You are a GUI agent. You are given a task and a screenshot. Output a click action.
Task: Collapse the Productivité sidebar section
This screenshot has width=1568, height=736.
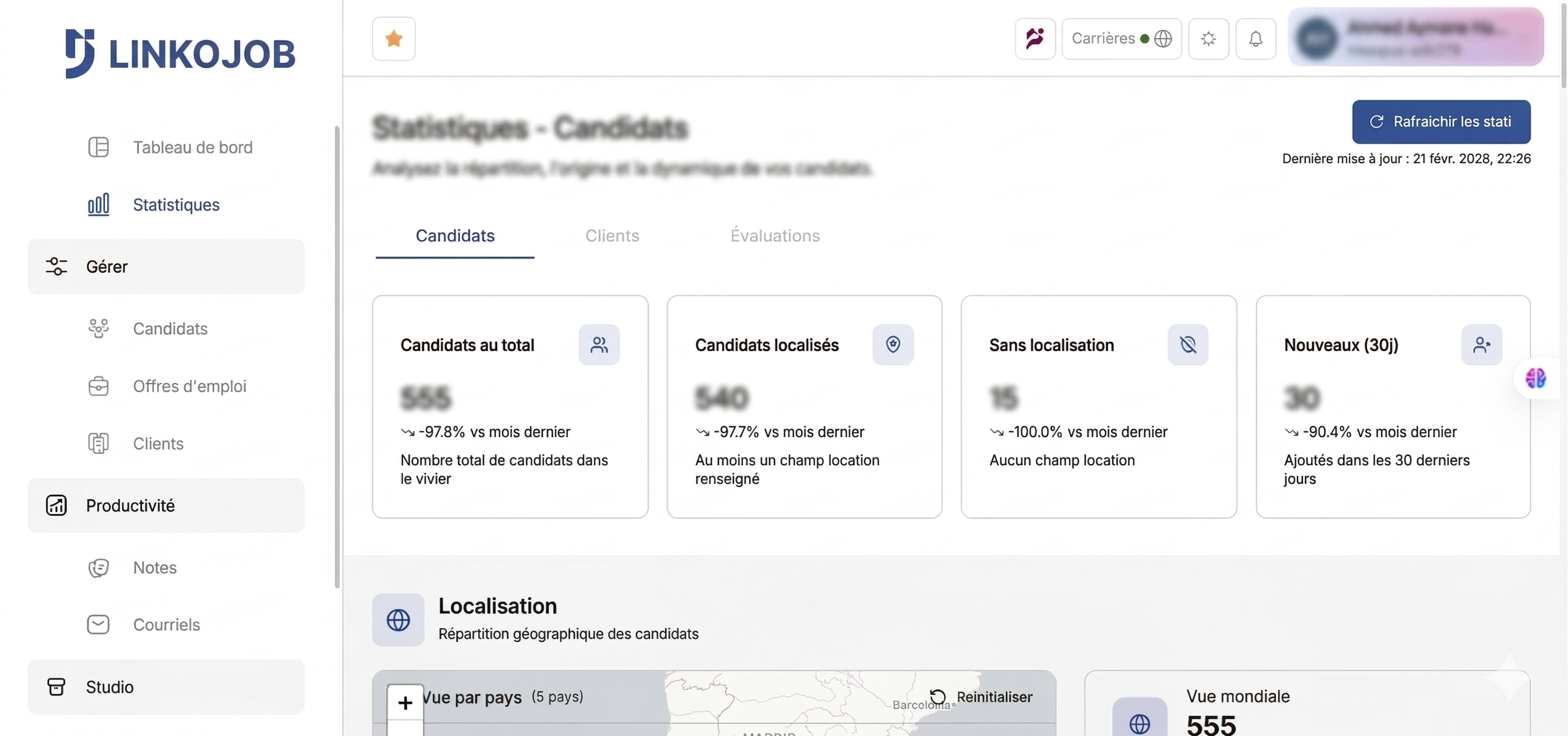[x=166, y=505]
